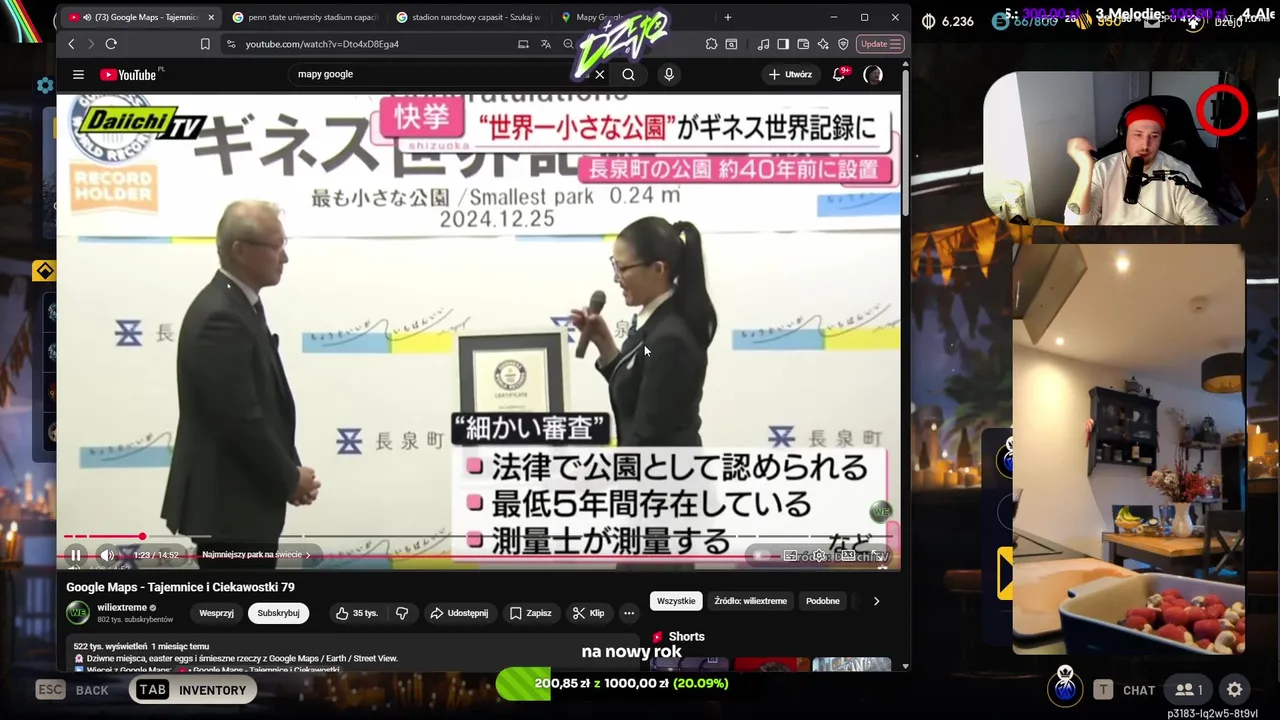
Task: Open the YouTube hamburger guide menu
Action: (x=78, y=74)
